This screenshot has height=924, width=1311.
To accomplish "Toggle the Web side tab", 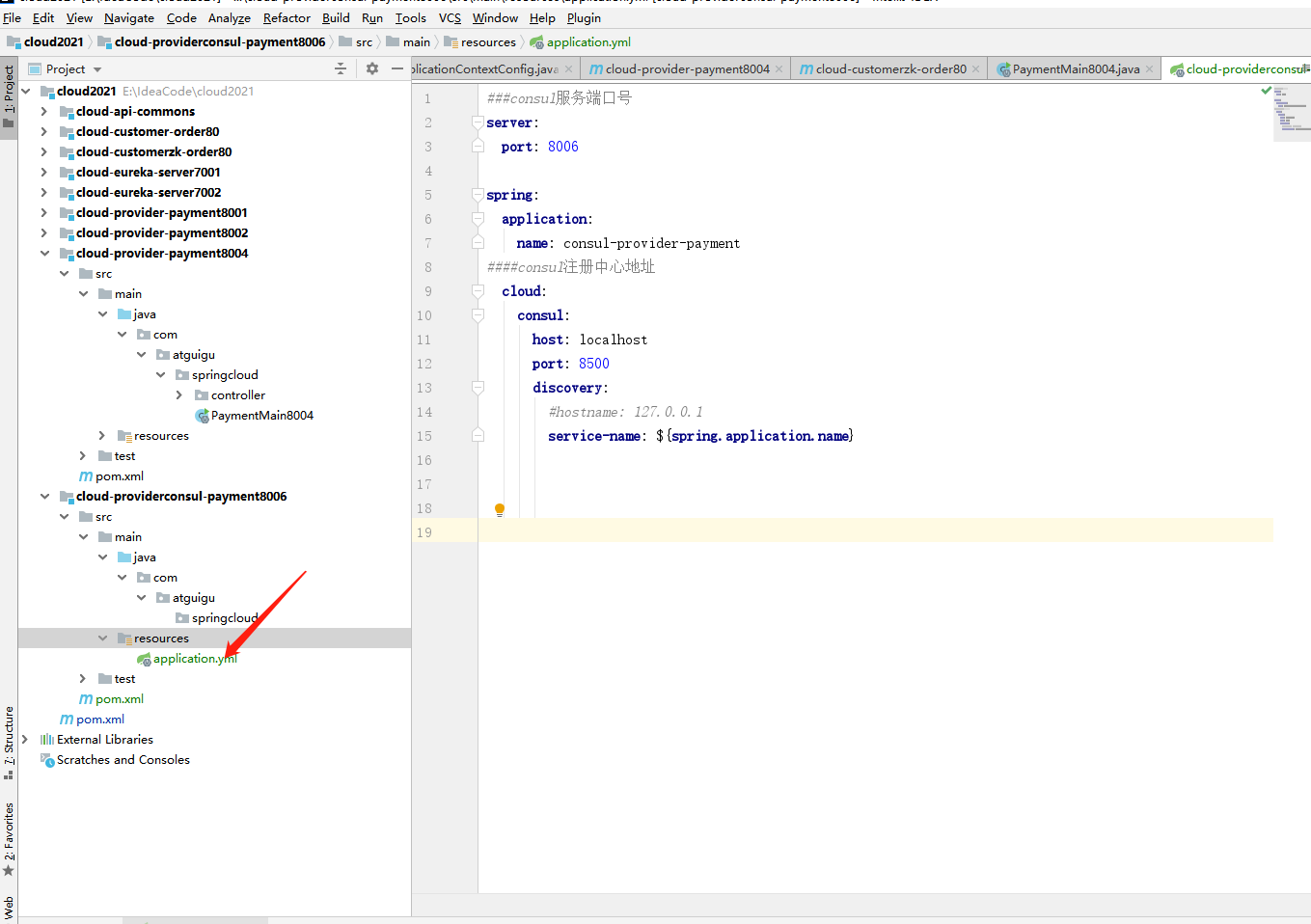I will [x=9, y=906].
